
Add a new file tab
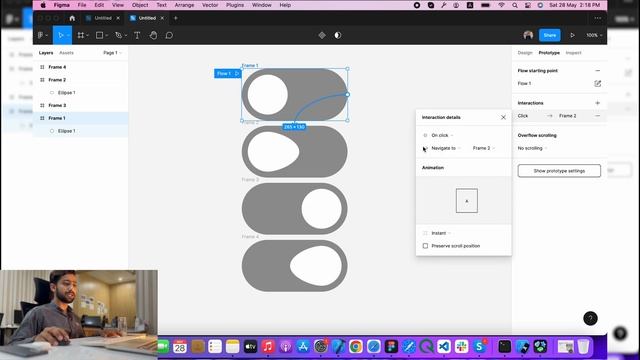176,18
